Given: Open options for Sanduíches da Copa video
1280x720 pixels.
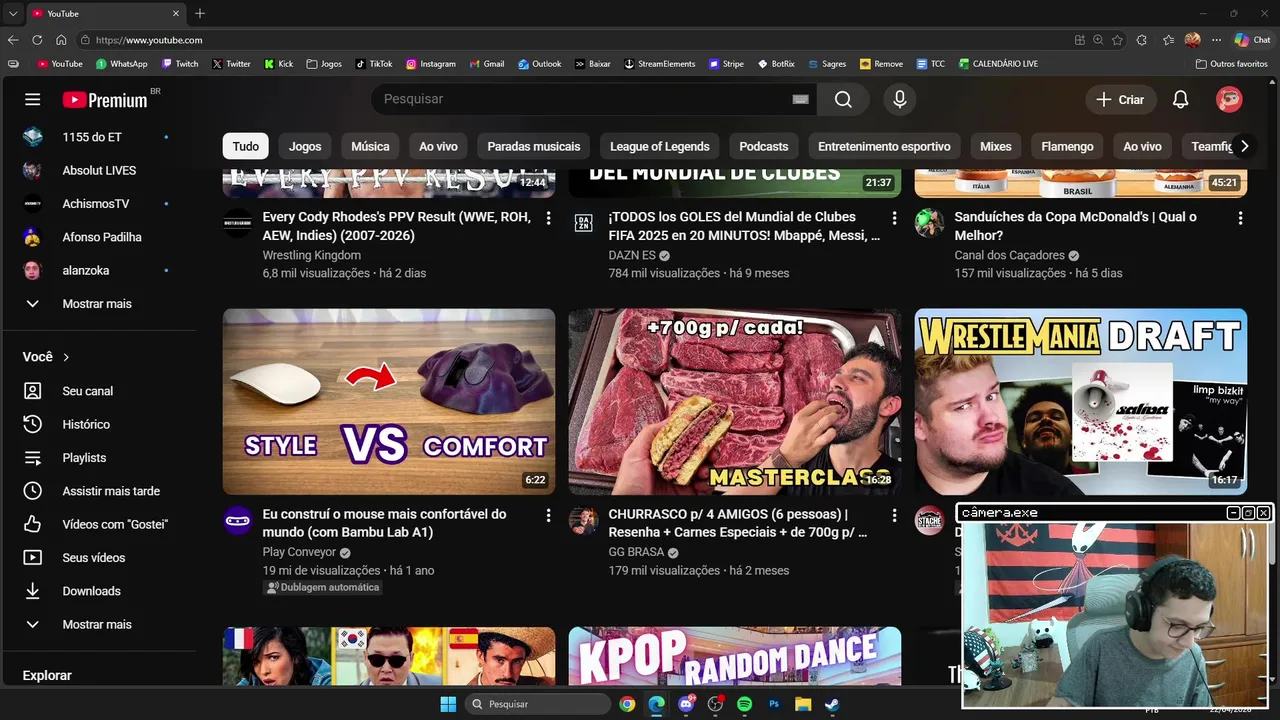Looking at the screenshot, I should tap(1240, 217).
